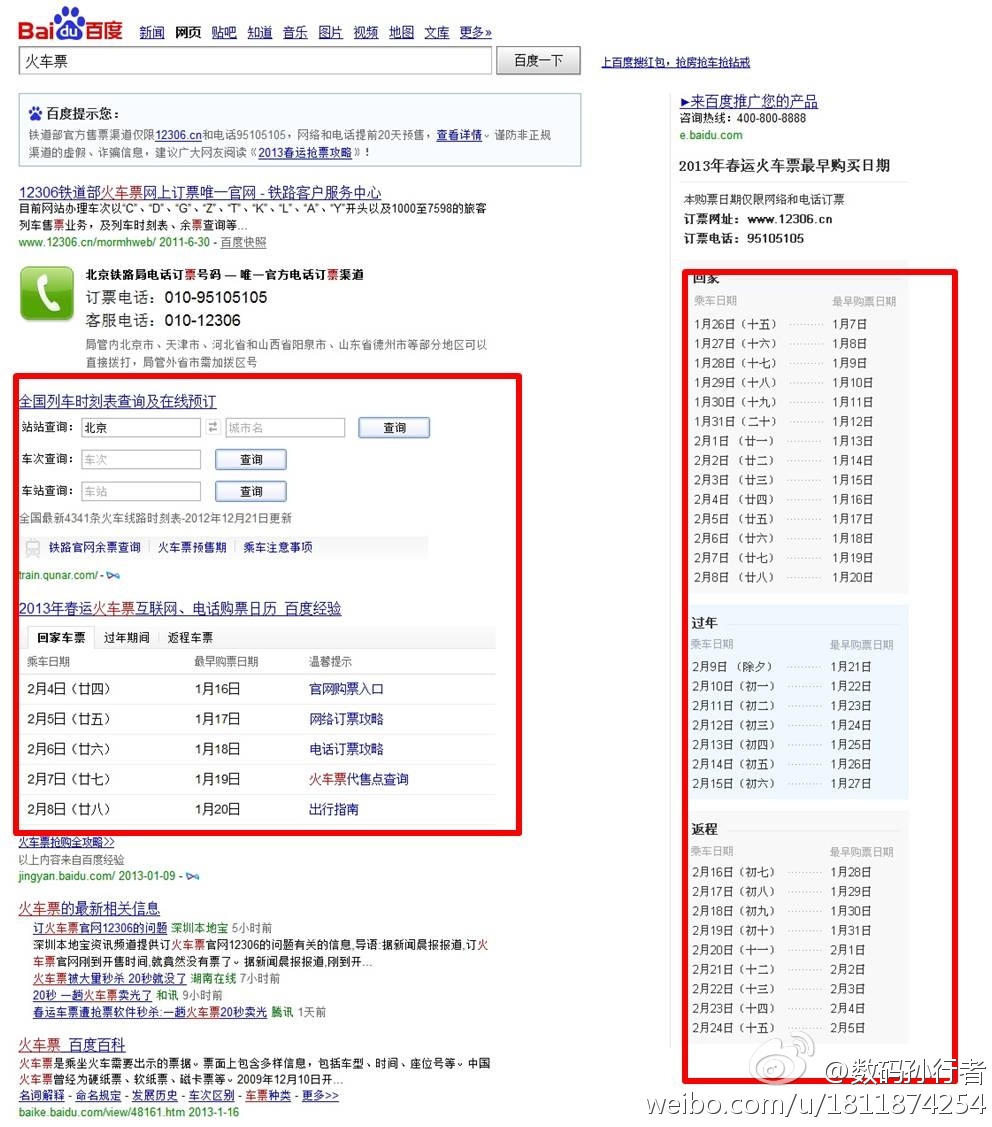
Task: Open 火车票的最新相关信息 heading link
Action: [89, 908]
